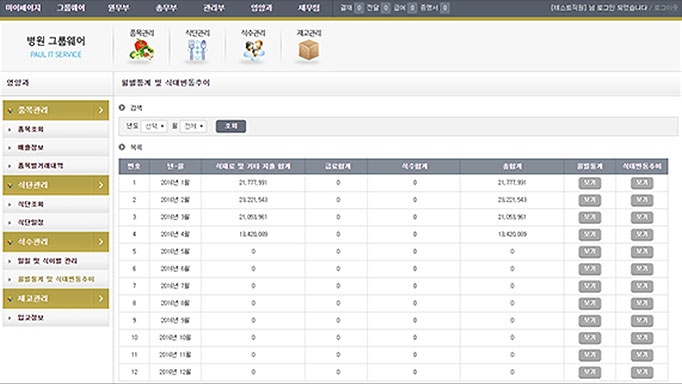Screen dimensions: 682x384
Task: Click 월별통계 보기 button in row 11
Action: [x=590, y=355]
